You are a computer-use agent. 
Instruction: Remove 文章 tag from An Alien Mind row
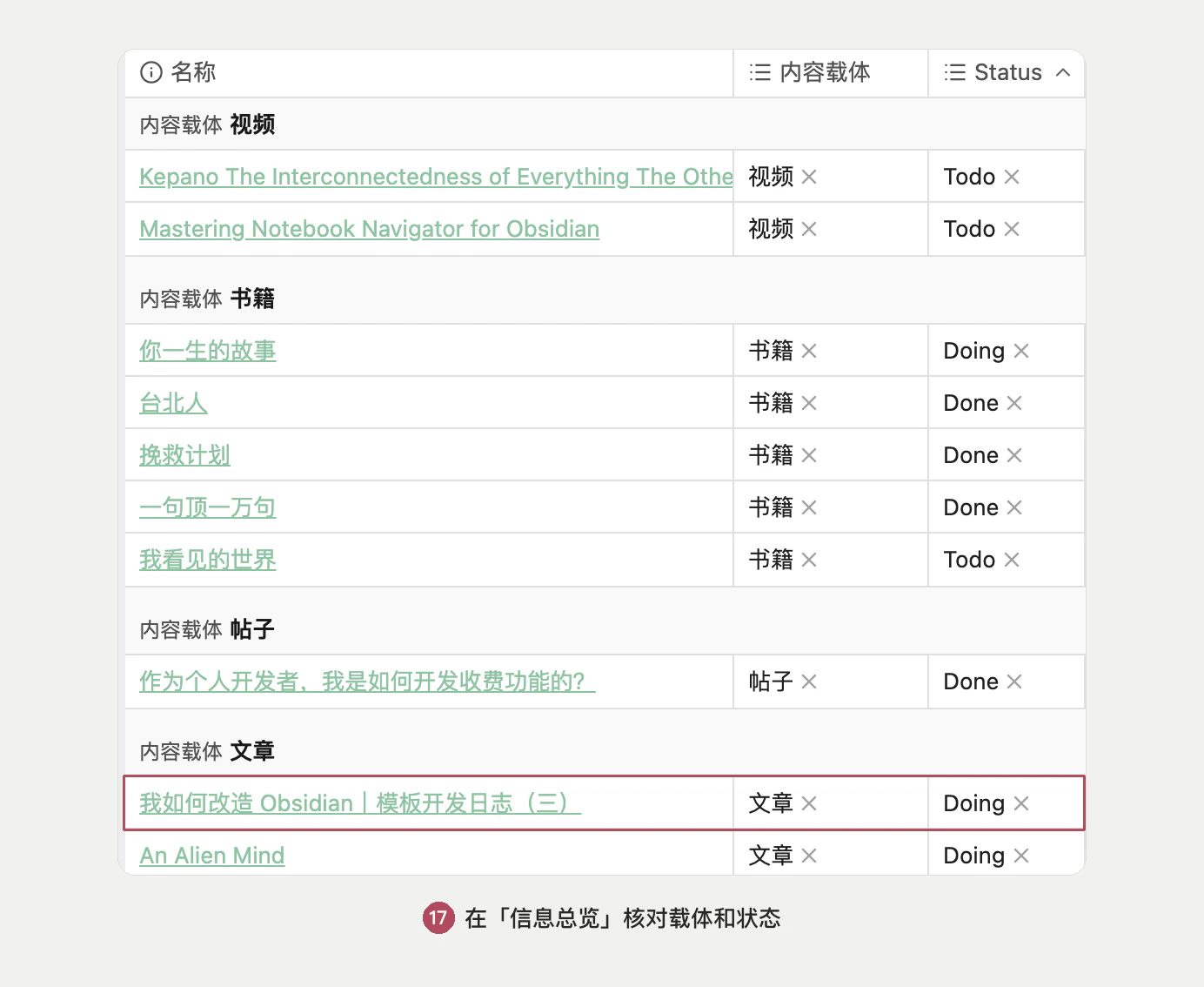coord(809,856)
